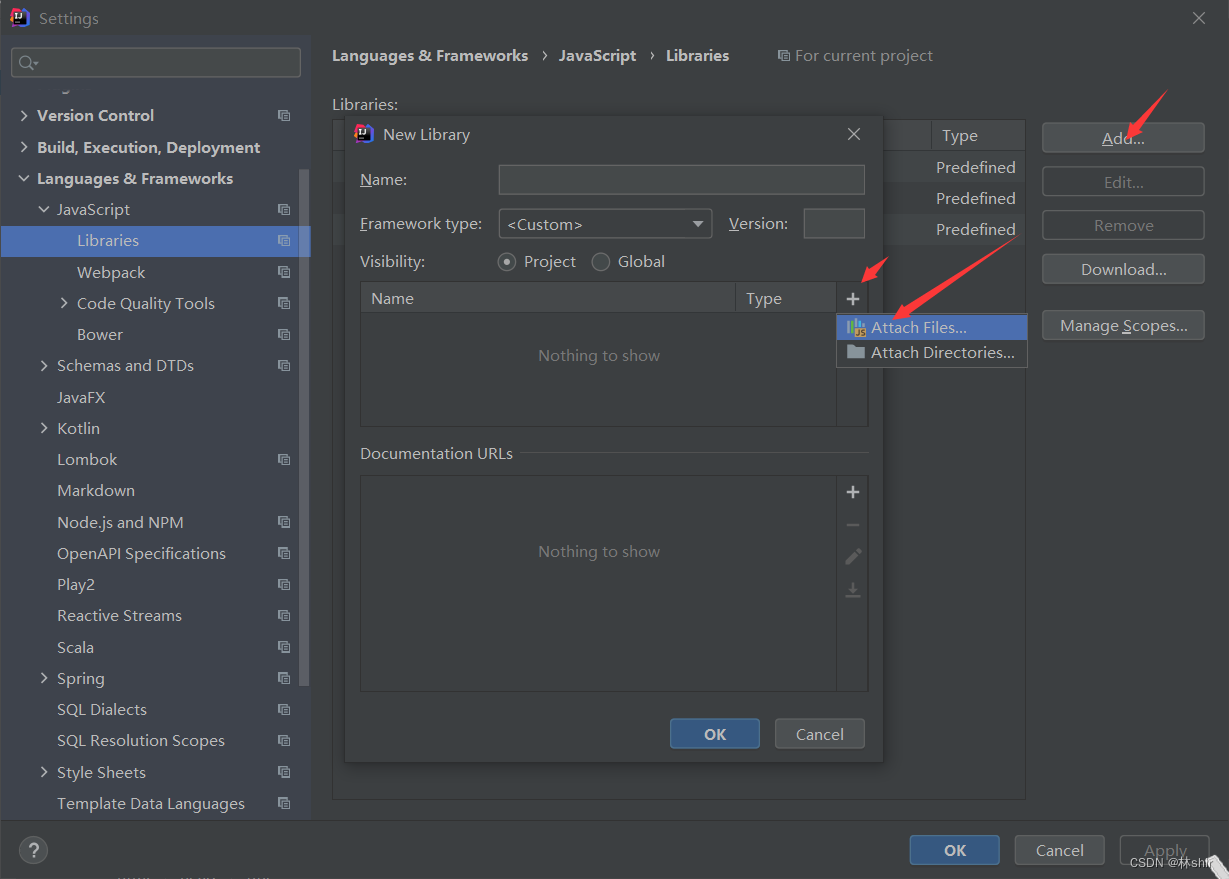Click the library Name input field
This screenshot has height=879, width=1229.
pos(682,180)
